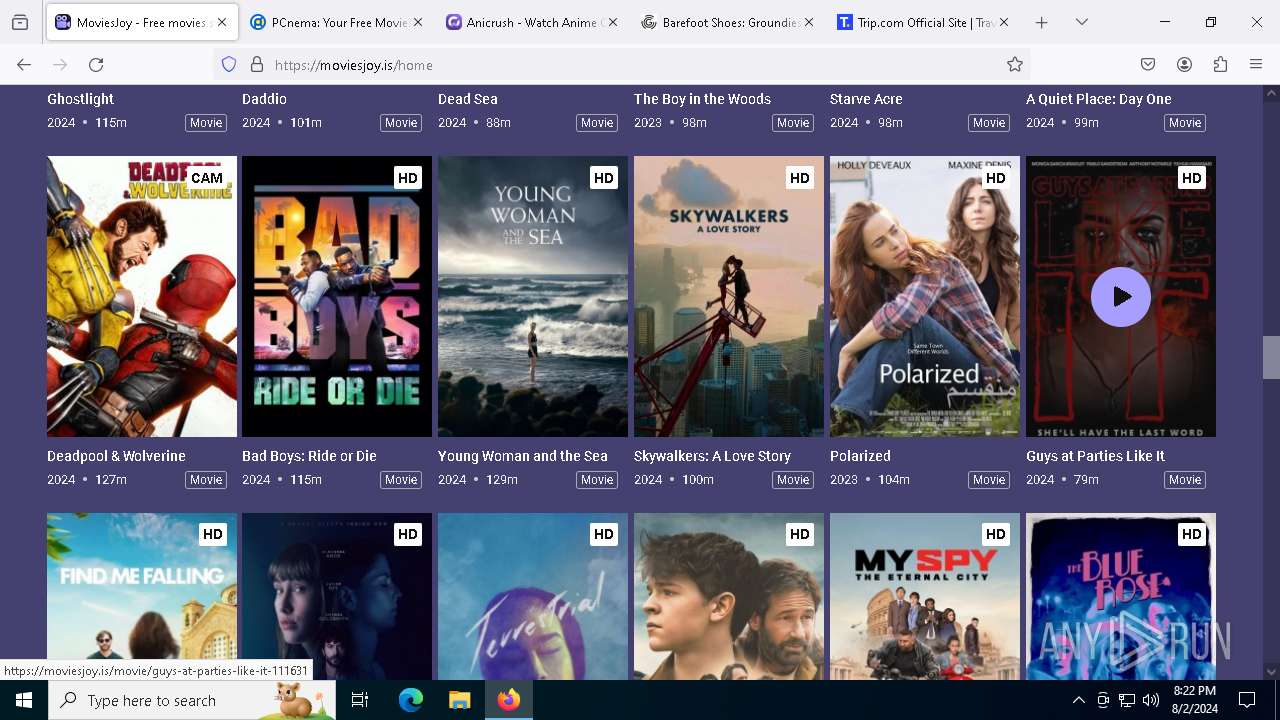Click the Bad Boys: Ride or Die title
This screenshot has height=720, width=1280.
click(x=309, y=456)
